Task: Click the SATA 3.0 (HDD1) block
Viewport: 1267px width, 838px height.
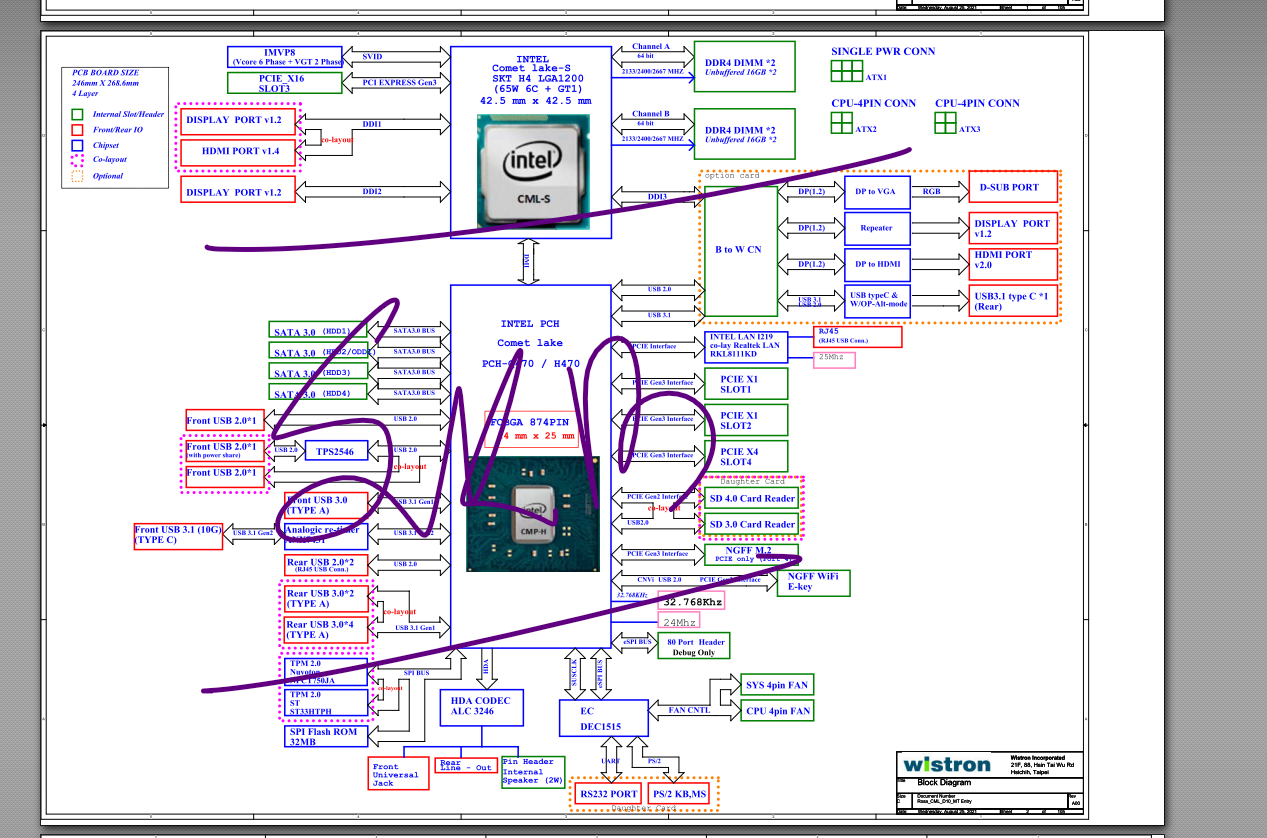Action: [318, 331]
